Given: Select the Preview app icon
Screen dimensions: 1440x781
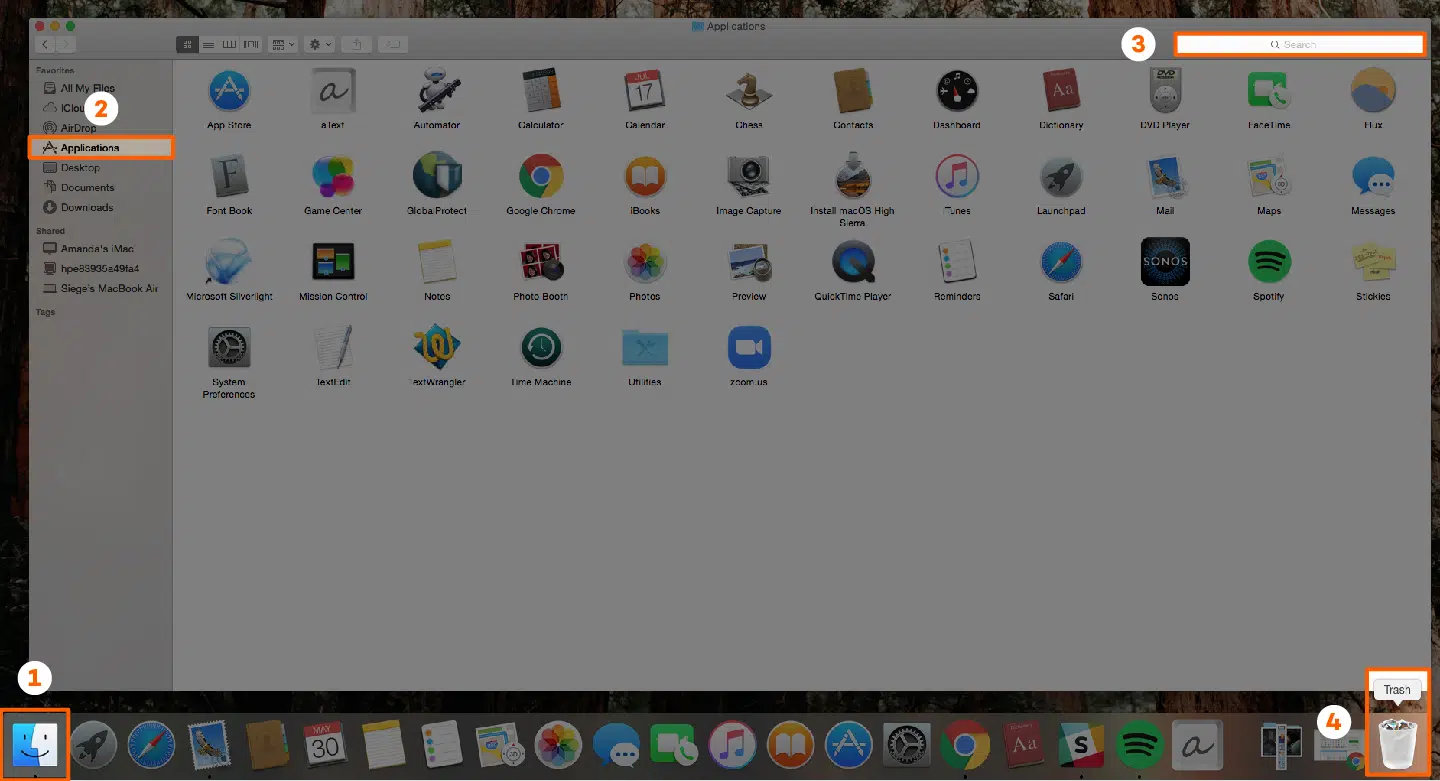Looking at the screenshot, I should [x=749, y=262].
